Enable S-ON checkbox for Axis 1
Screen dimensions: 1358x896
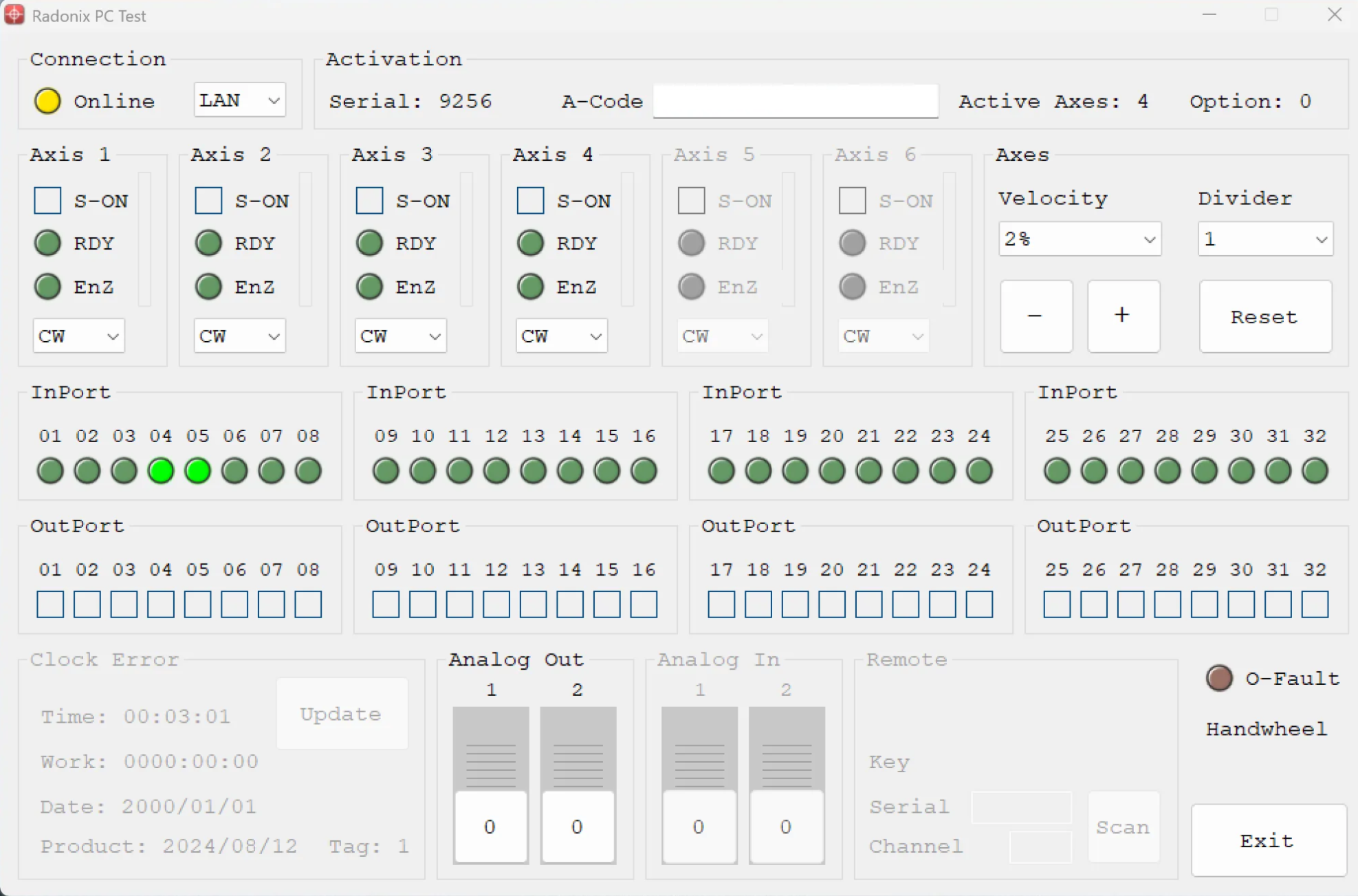pos(47,200)
